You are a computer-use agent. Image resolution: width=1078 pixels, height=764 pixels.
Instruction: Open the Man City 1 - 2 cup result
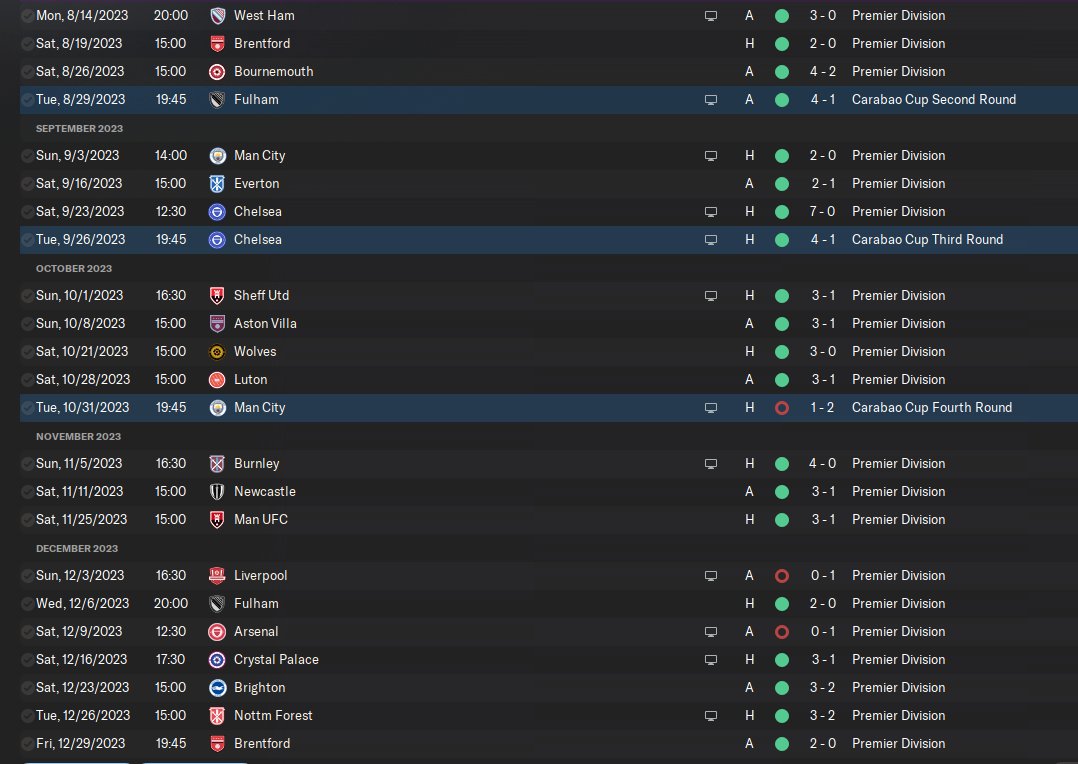[822, 408]
